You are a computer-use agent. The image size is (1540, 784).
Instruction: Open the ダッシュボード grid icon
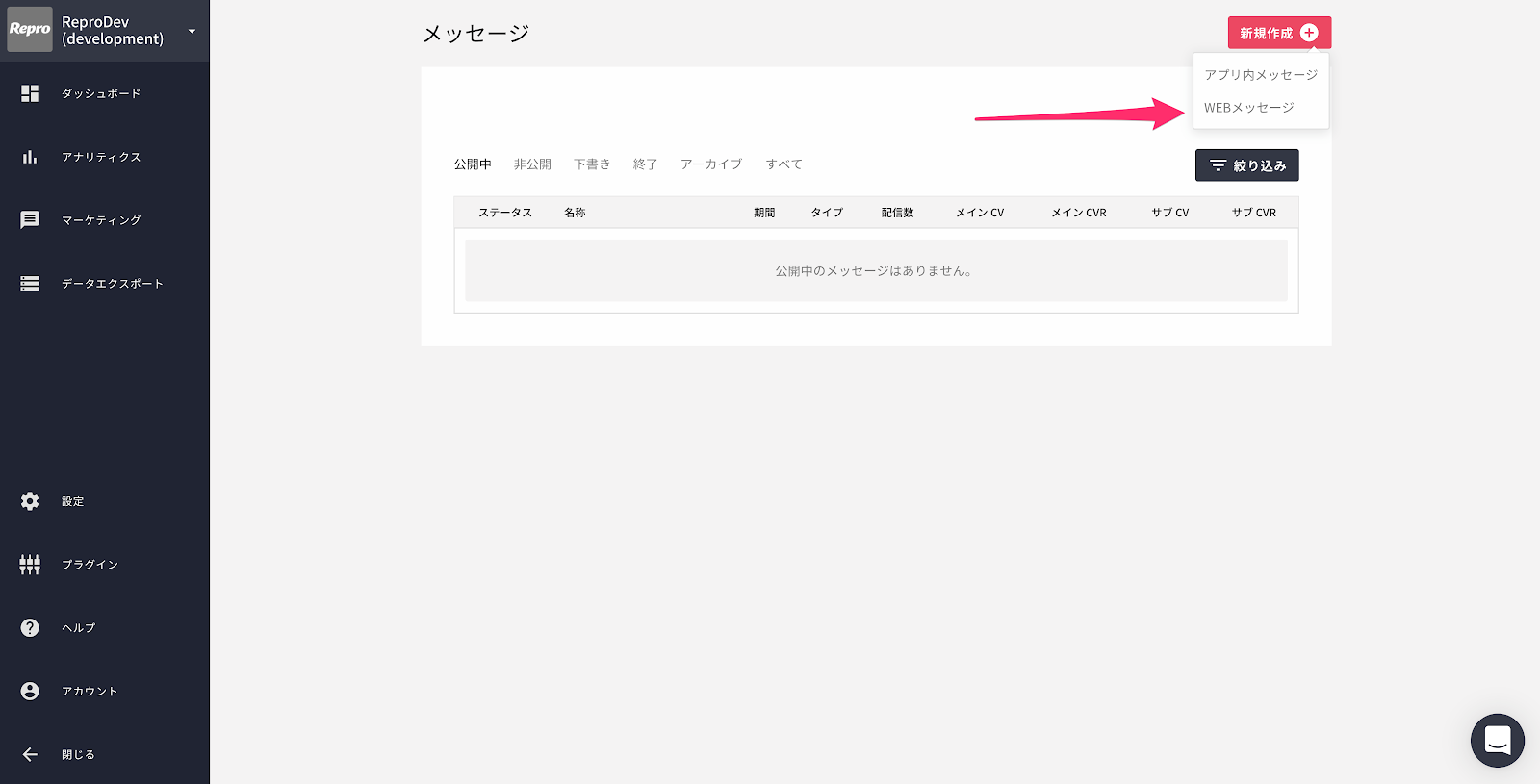[30, 93]
